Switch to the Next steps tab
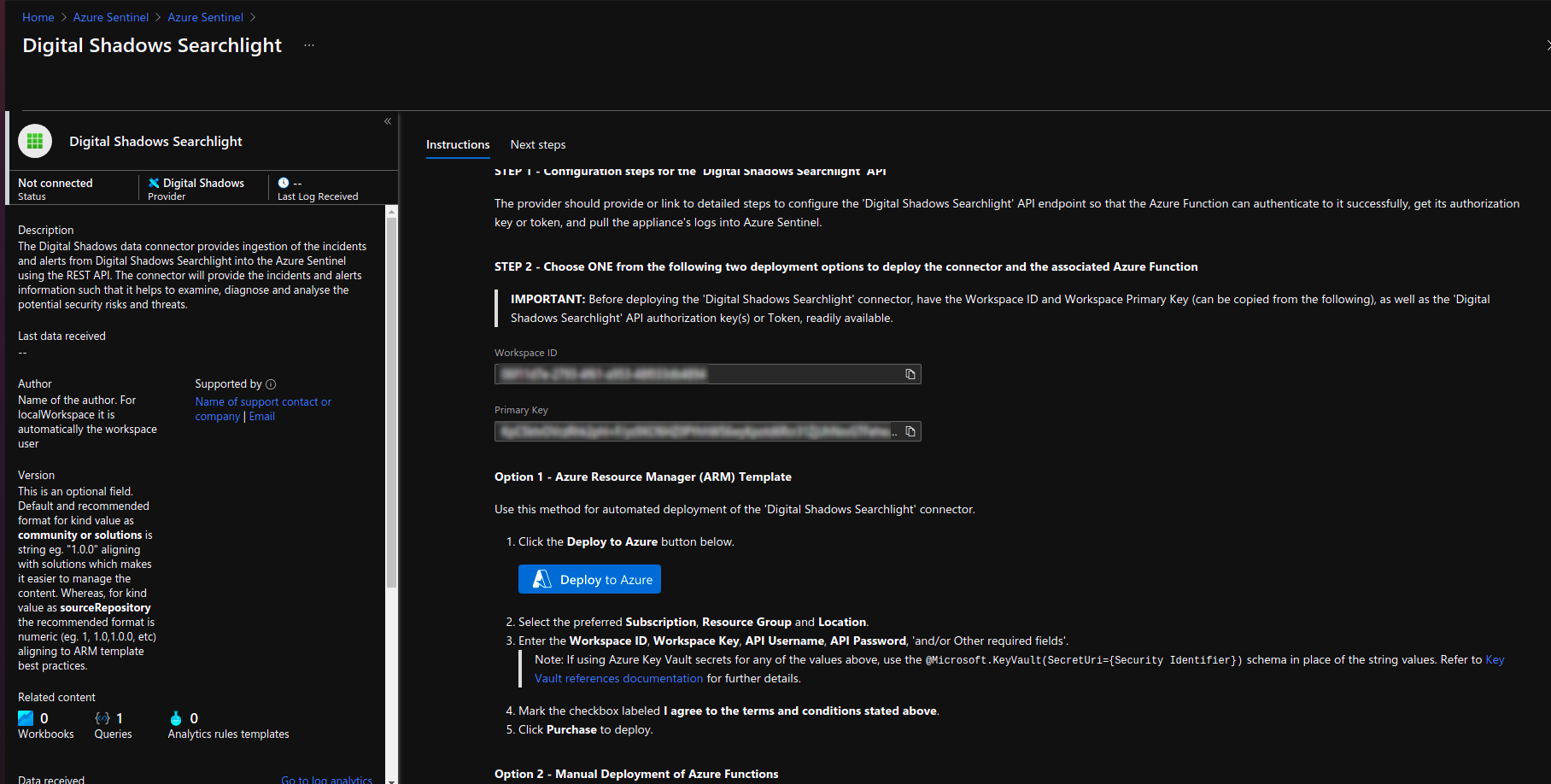 [x=538, y=144]
